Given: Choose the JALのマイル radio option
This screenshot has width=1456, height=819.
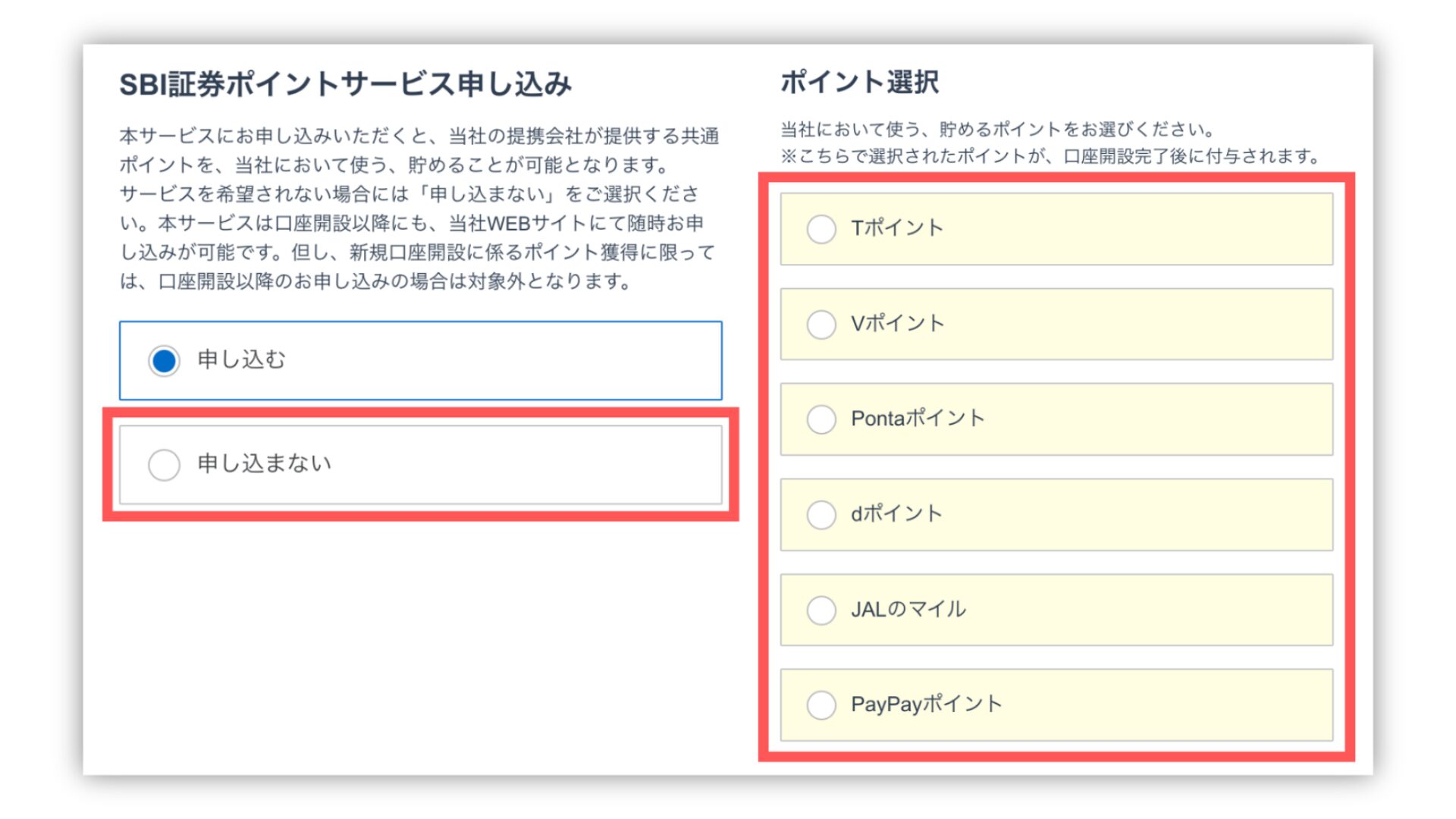Looking at the screenshot, I should pyautogui.click(x=821, y=610).
